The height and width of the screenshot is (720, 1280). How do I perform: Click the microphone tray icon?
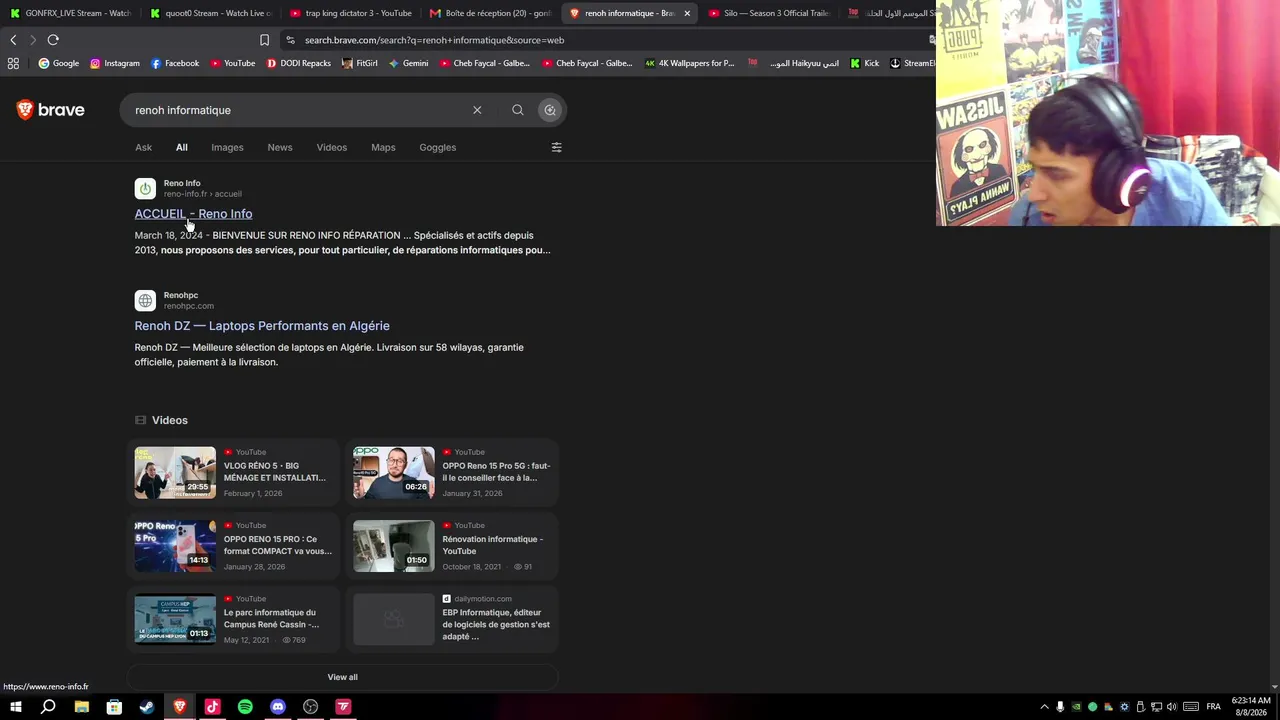tap(1060, 707)
